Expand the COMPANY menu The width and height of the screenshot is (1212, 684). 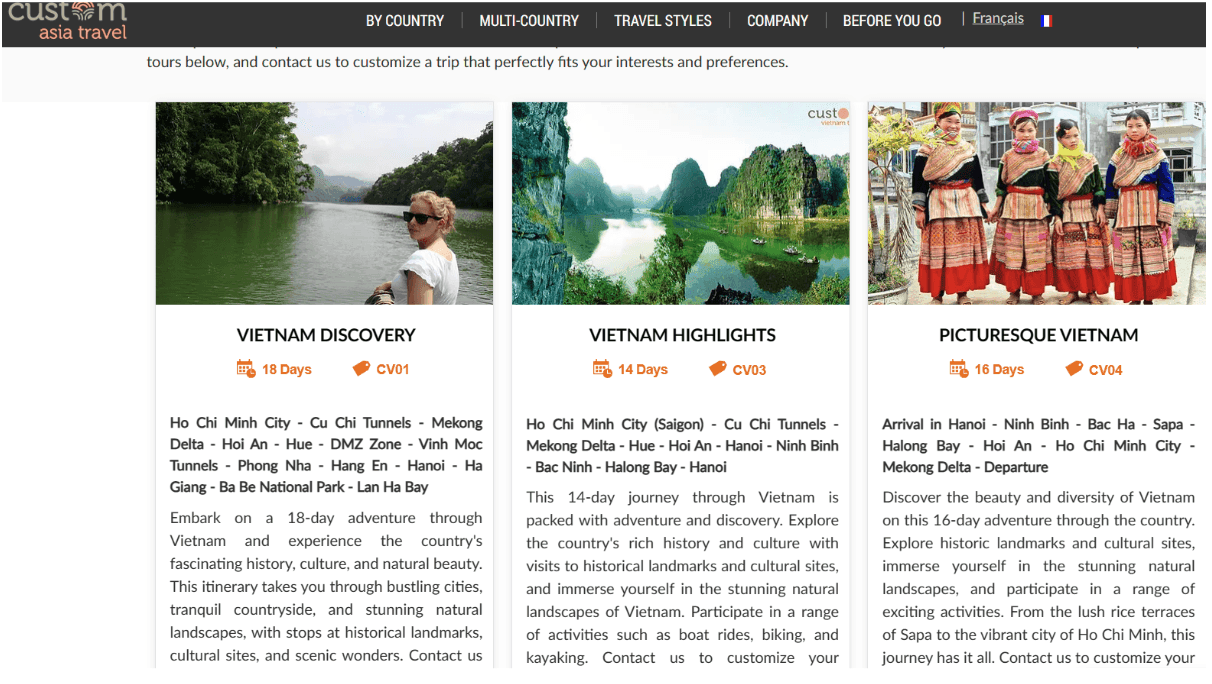point(777,20)
